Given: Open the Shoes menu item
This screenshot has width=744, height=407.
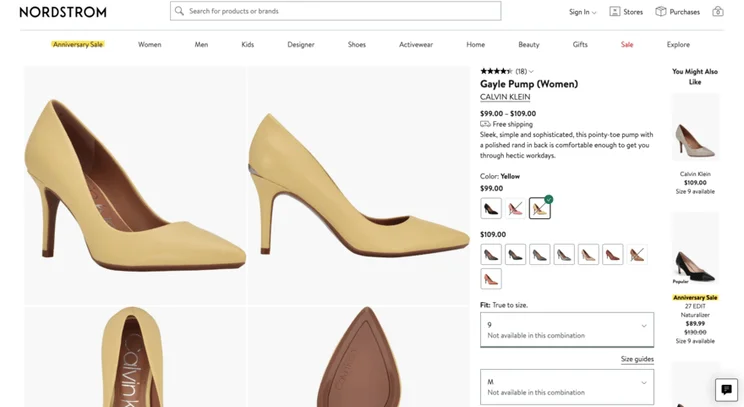Looking at the screenshot, I should [x=357, y=44].
